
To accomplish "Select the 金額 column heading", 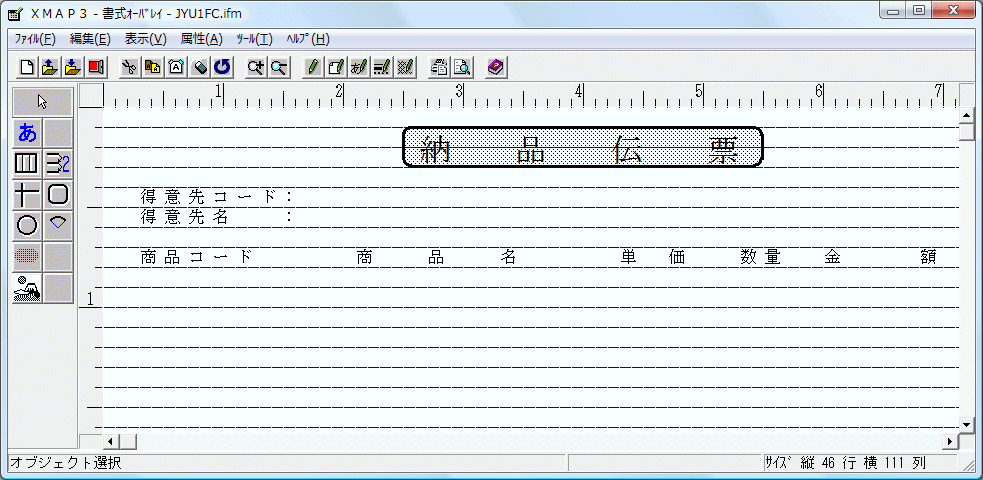I will pos(880,257).
